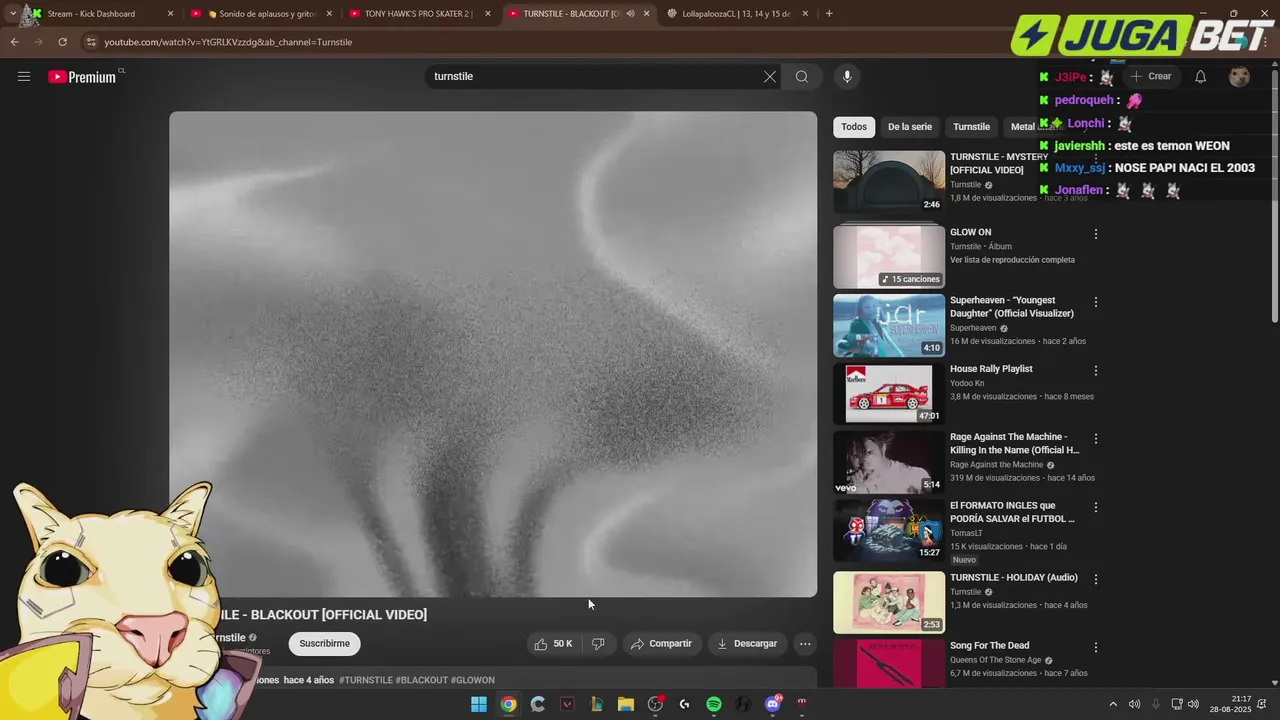Open options for Rage Against The Machine video
Screen dimensions: 1280x720
(x=1096, y=439)
